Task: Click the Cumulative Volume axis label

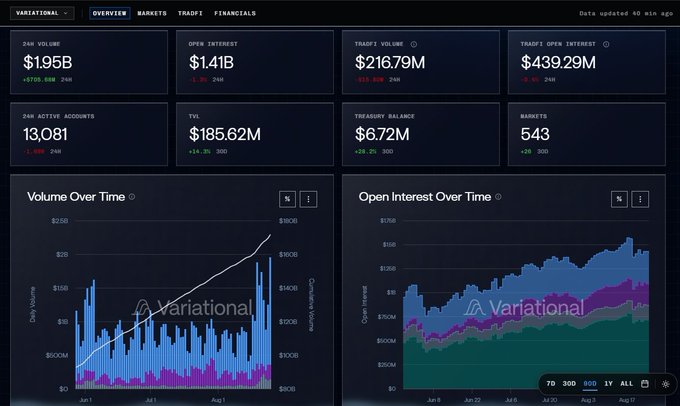Action: pyautogui.click(x=311, y=305)
